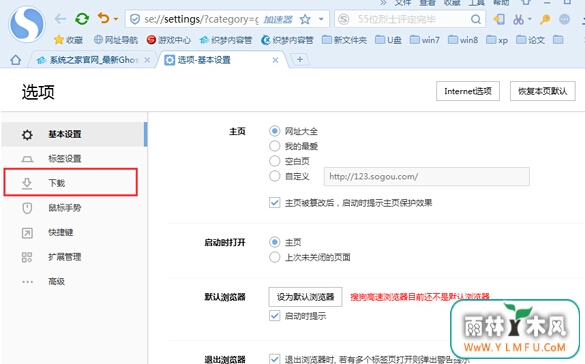Toggle 主页被篡改后 homepage protection checkbox
This screenshot has width=585, height=364.
pyautogui.click(x=275, y=203)
